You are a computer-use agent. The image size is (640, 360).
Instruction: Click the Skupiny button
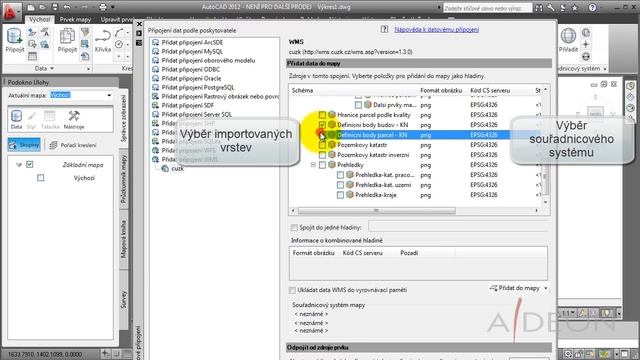24,144
